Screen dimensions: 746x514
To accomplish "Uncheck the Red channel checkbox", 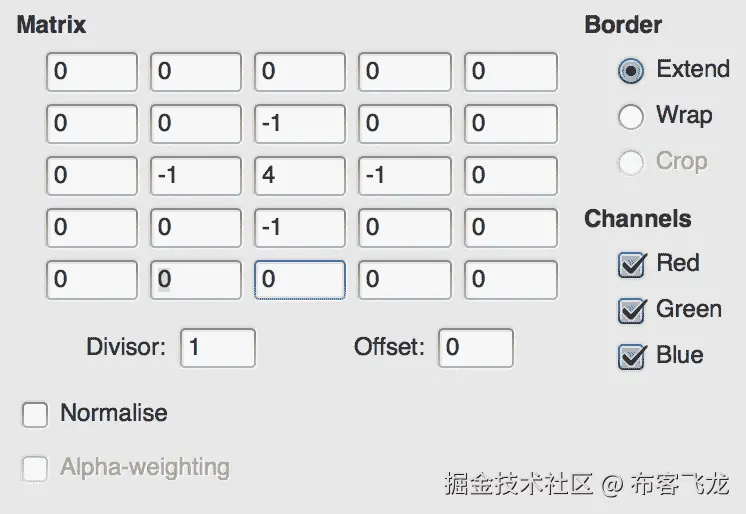I will pos(631,265).
